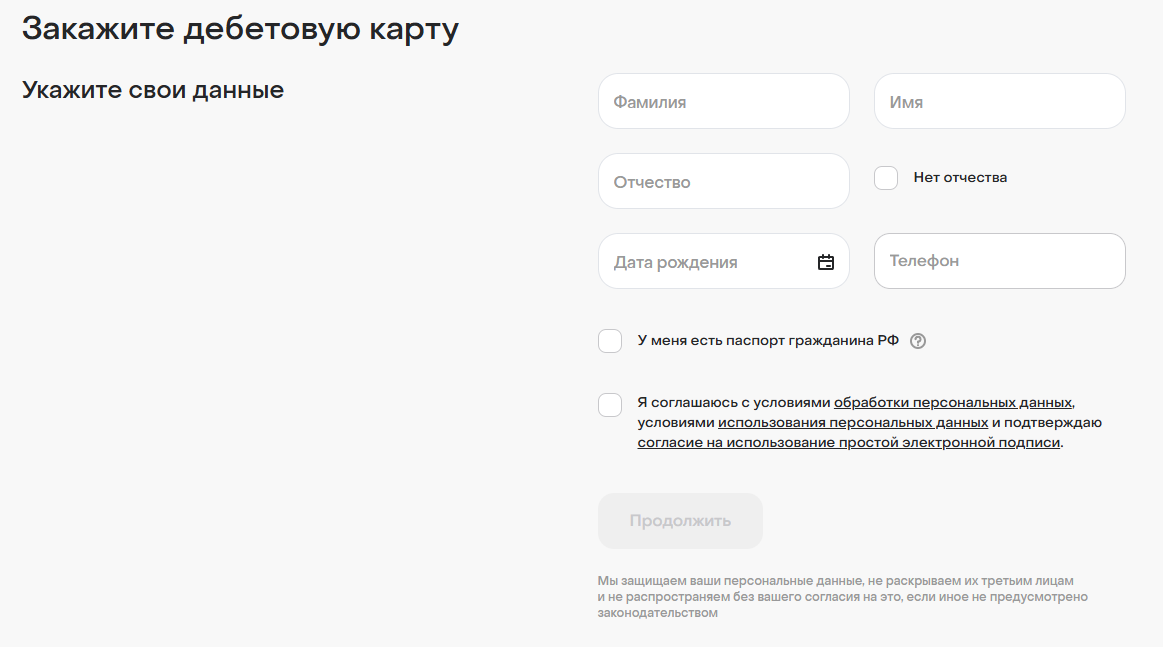Click into the Имя field
The width and height of the screenshot is (1163, 647).
tap(999, 101)
